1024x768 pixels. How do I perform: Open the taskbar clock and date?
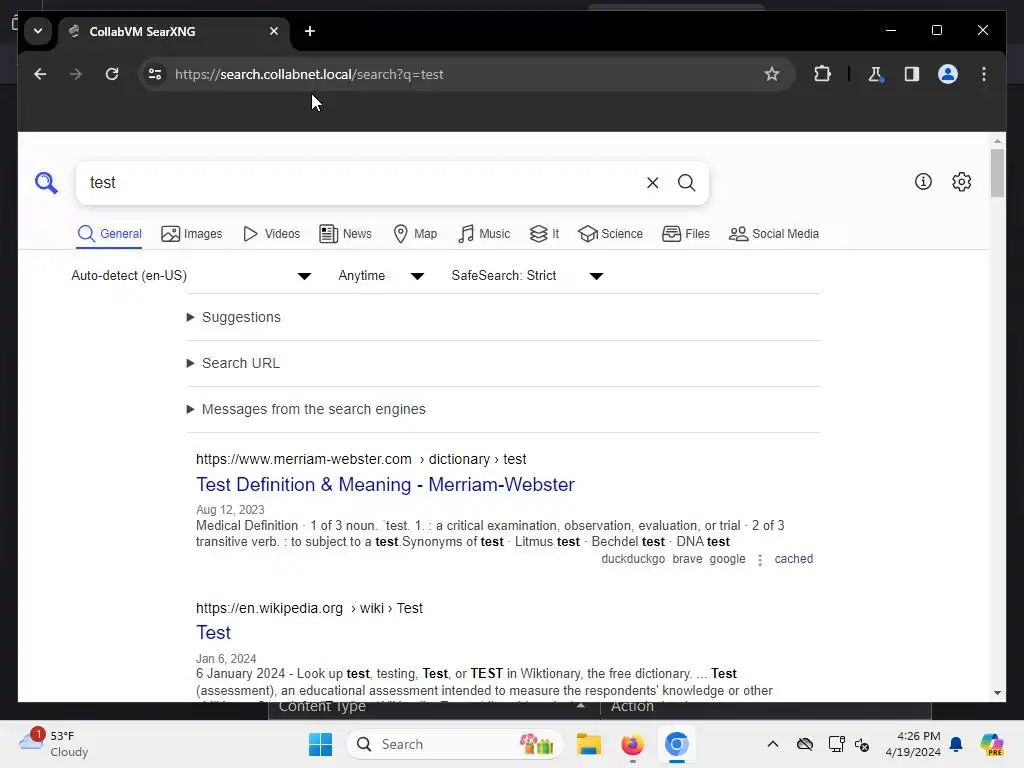[913, 744]
